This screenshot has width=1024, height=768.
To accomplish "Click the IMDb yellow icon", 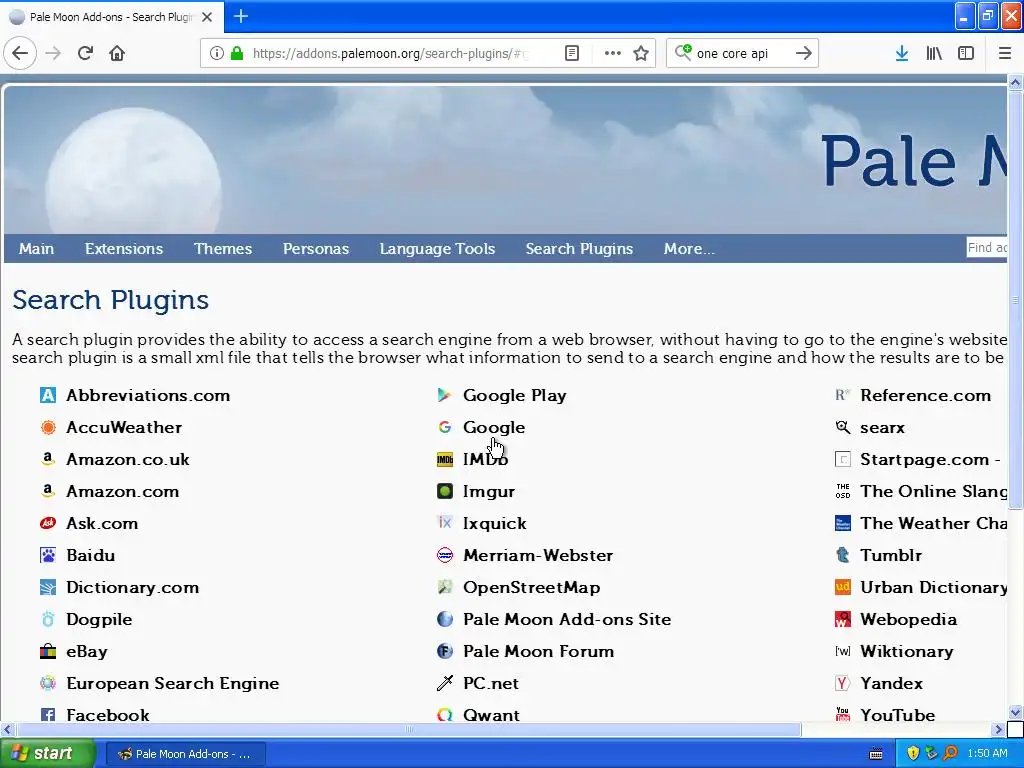I will click(445, 459).
